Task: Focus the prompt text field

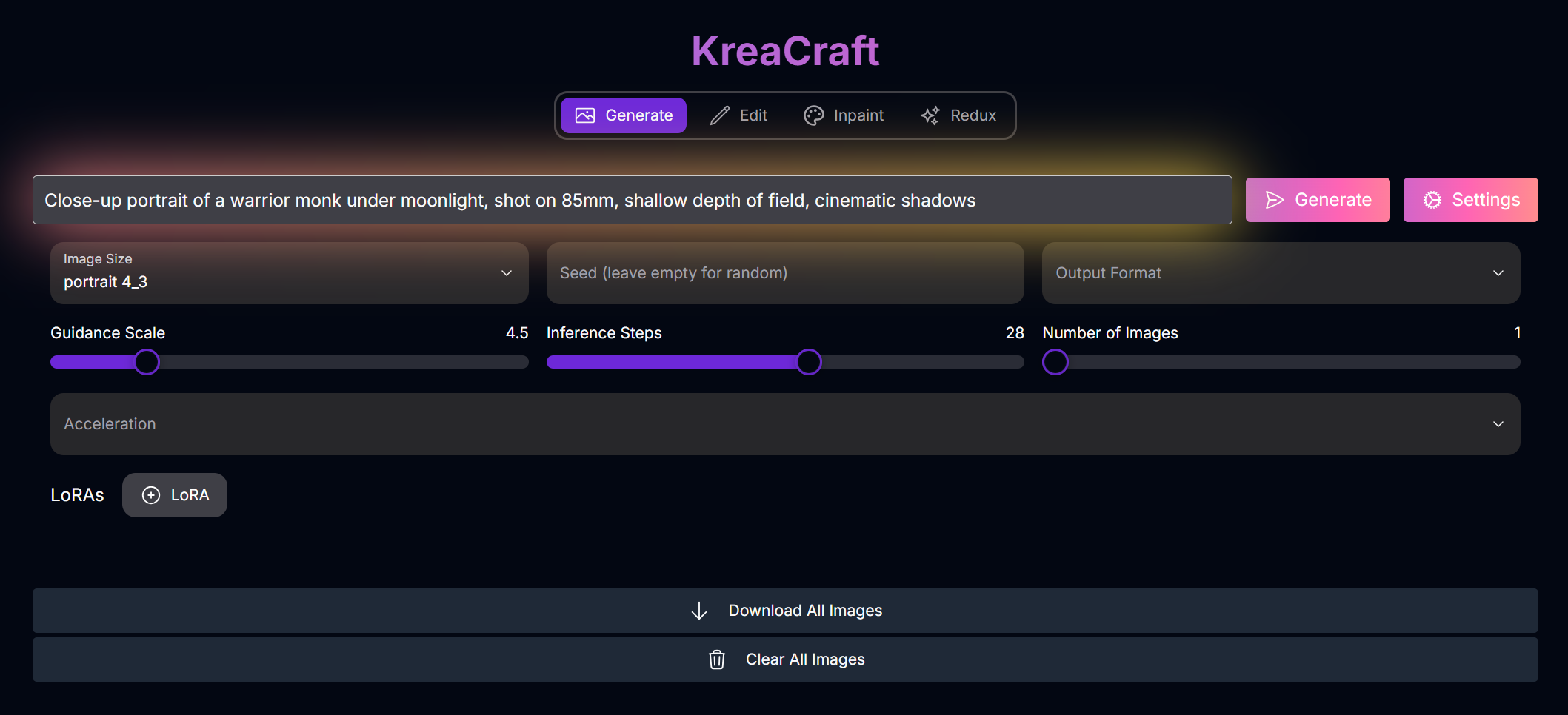Action: click(633, 200)
